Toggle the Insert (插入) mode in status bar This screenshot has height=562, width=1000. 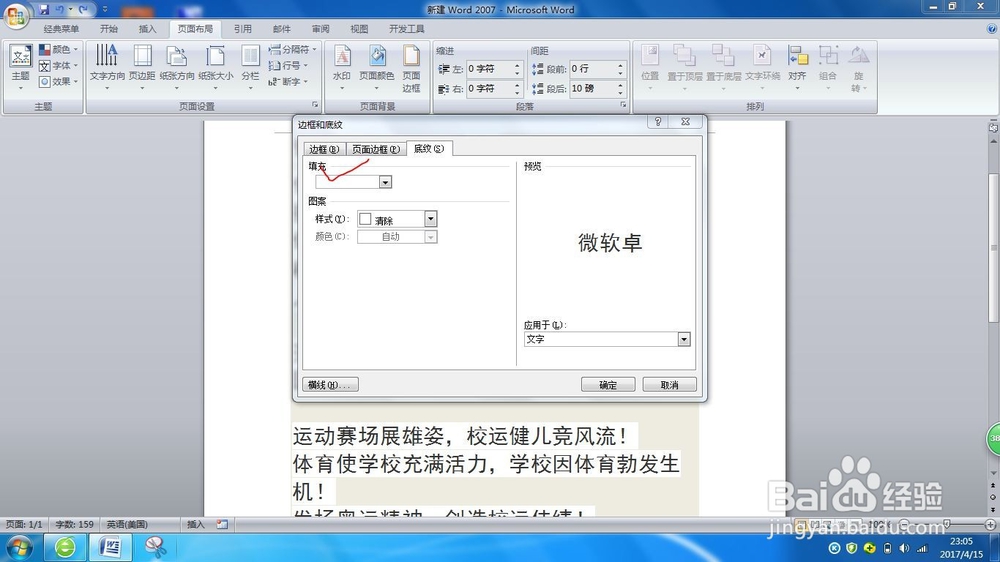pos(196,524)
